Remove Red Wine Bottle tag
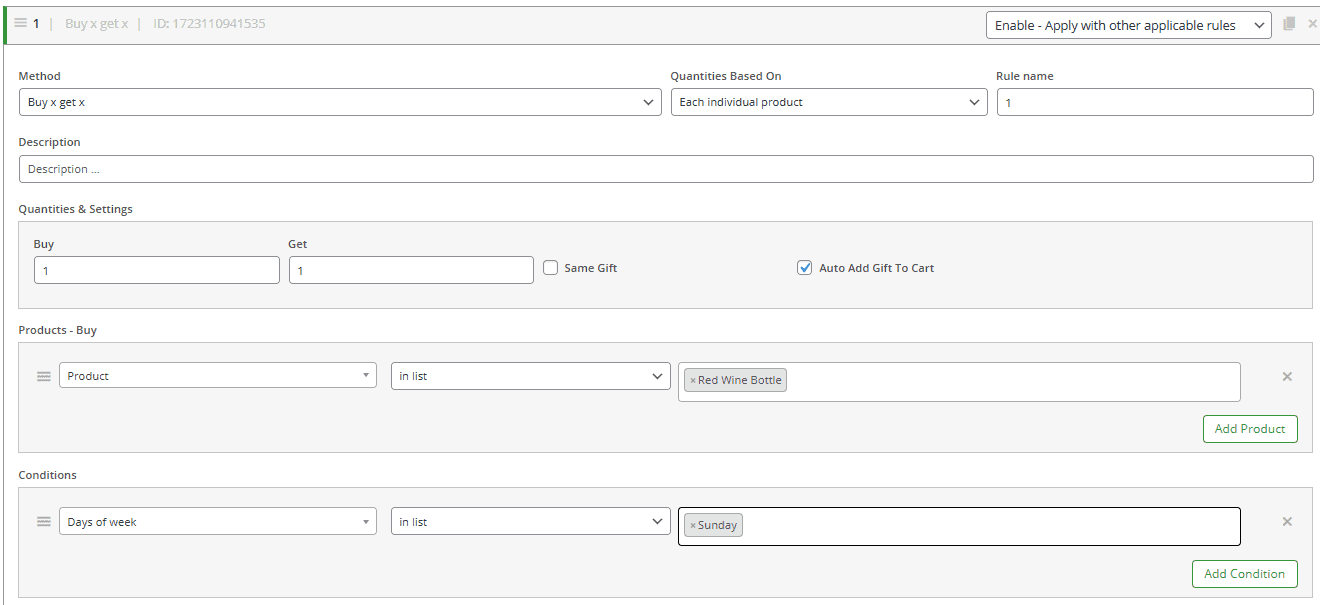Screen dimensions: 1320x605 pyautogui.click(x=693, y=381)
